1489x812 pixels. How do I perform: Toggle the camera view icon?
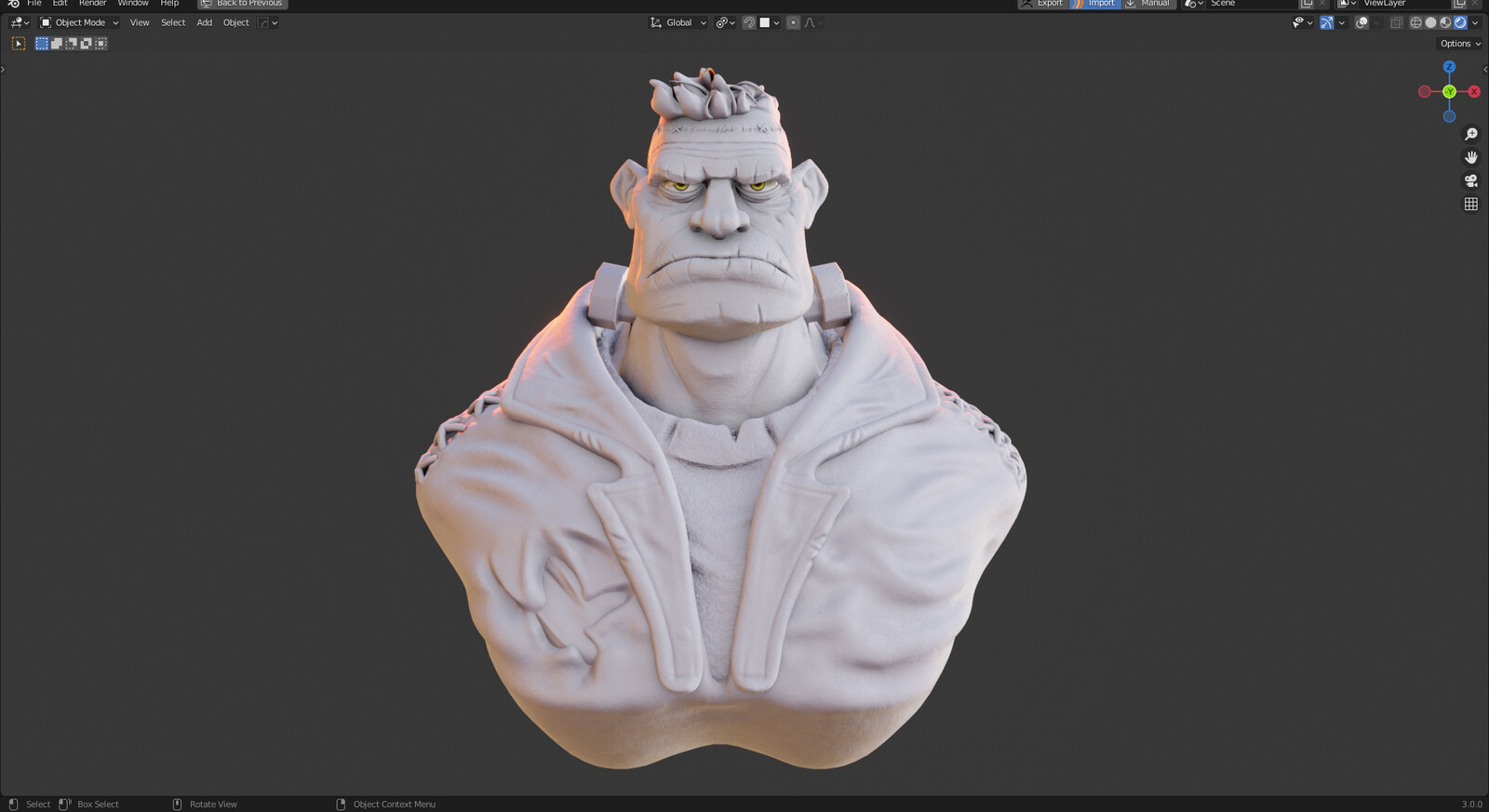1471,181
